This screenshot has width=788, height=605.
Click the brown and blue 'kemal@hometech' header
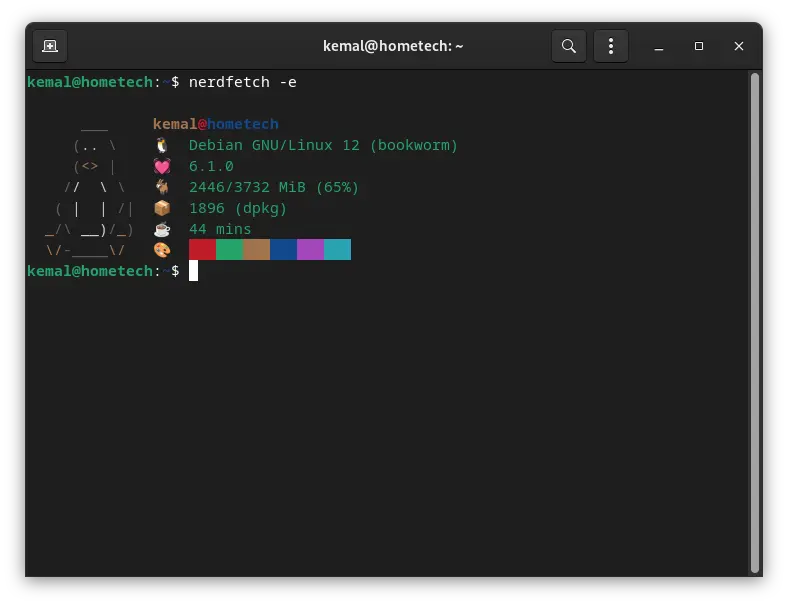pyautogui.click(x=216, y=124)
